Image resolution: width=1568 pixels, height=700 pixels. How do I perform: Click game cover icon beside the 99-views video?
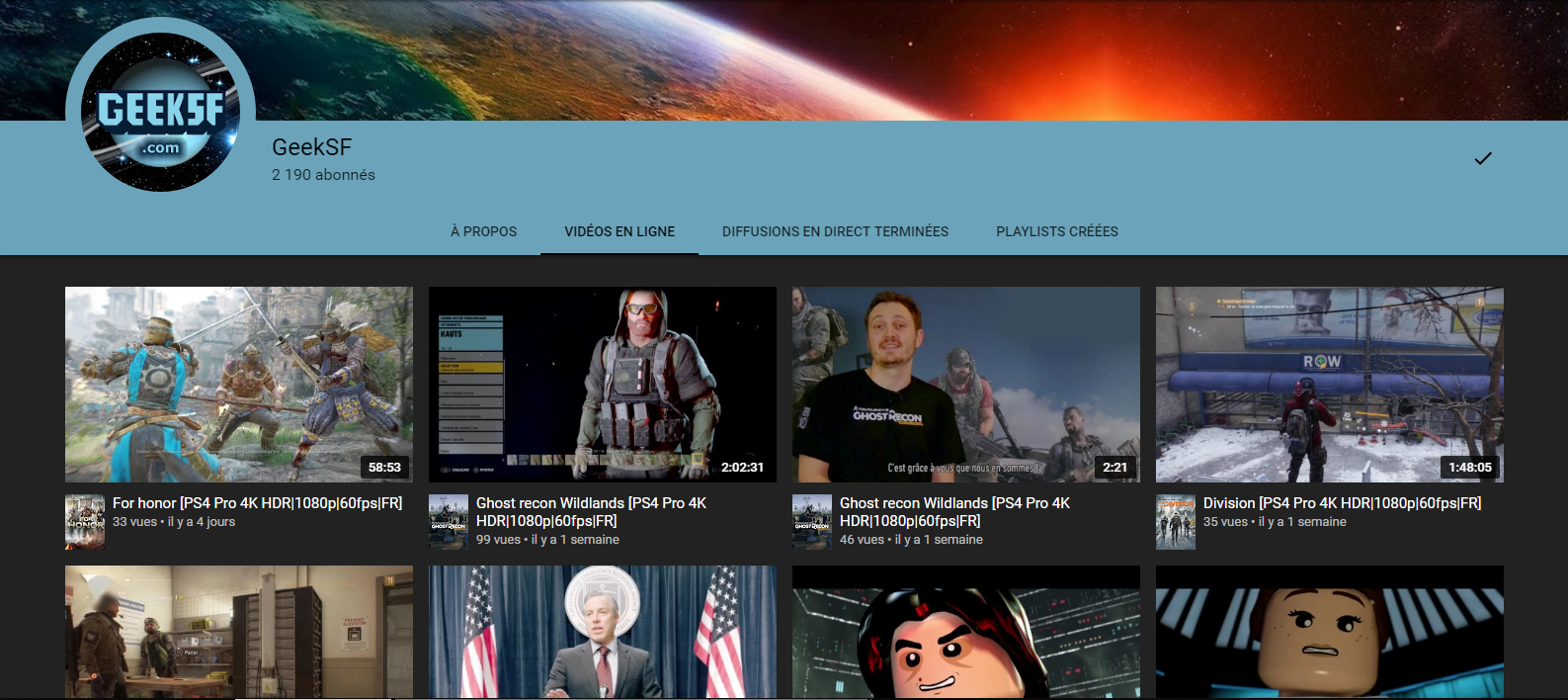point(449,522)
